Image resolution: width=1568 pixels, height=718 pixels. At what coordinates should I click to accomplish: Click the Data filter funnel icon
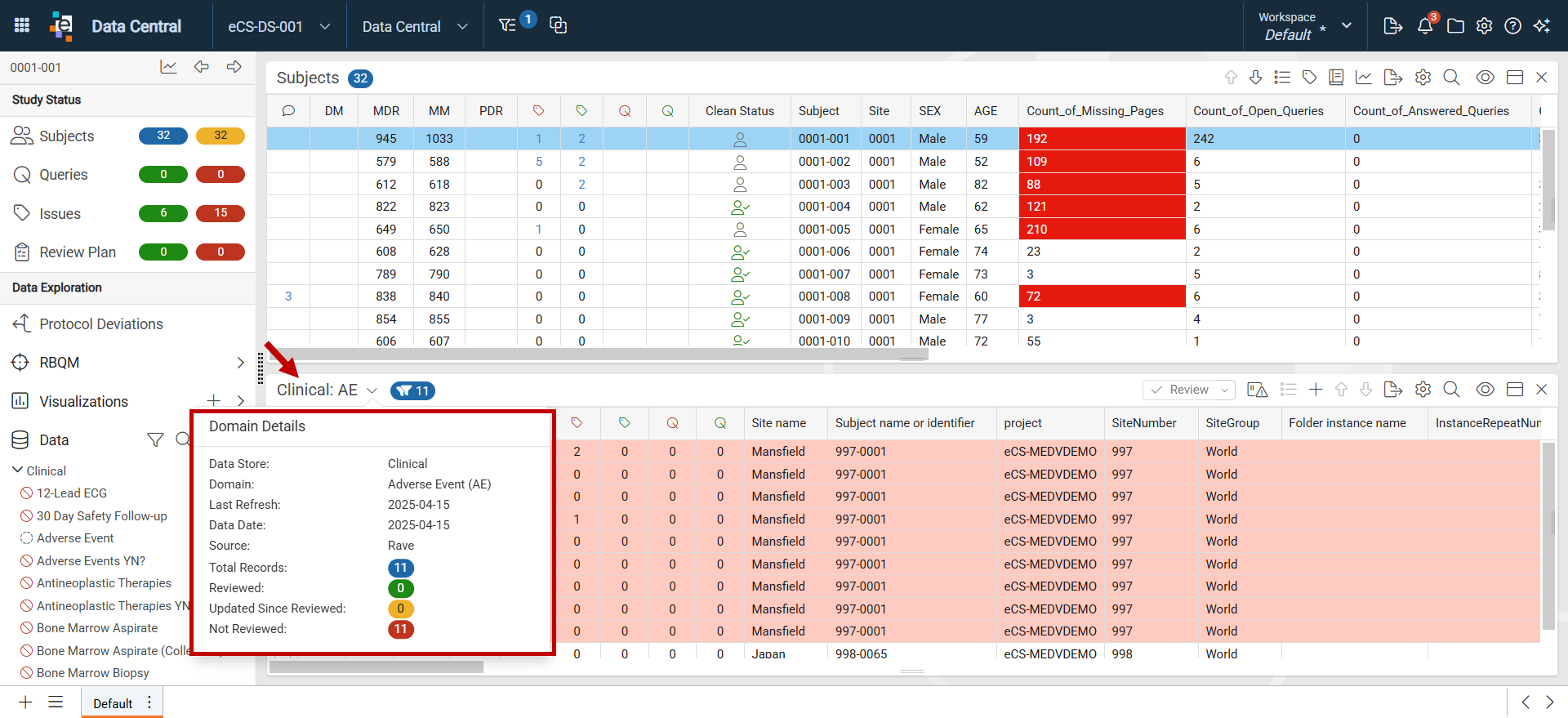(x=155, y=440)
